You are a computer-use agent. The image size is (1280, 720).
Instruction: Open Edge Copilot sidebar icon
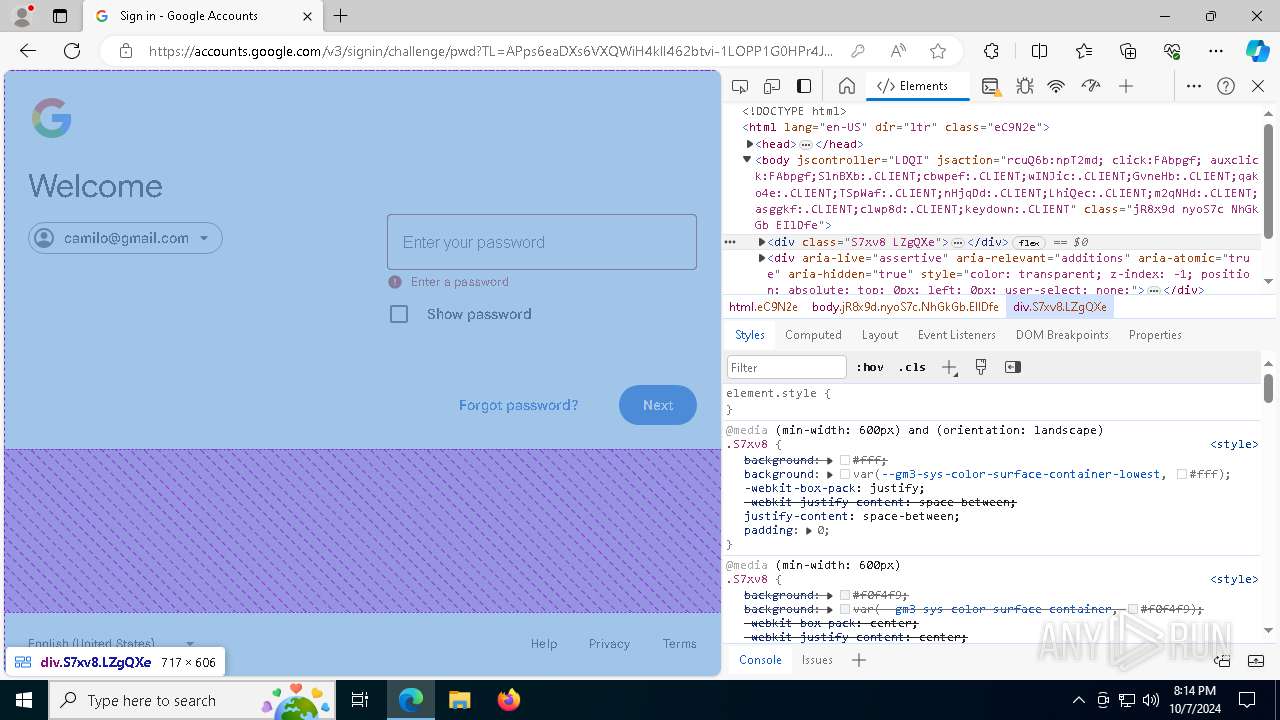pyautogui.click(x=1257, y=51)
